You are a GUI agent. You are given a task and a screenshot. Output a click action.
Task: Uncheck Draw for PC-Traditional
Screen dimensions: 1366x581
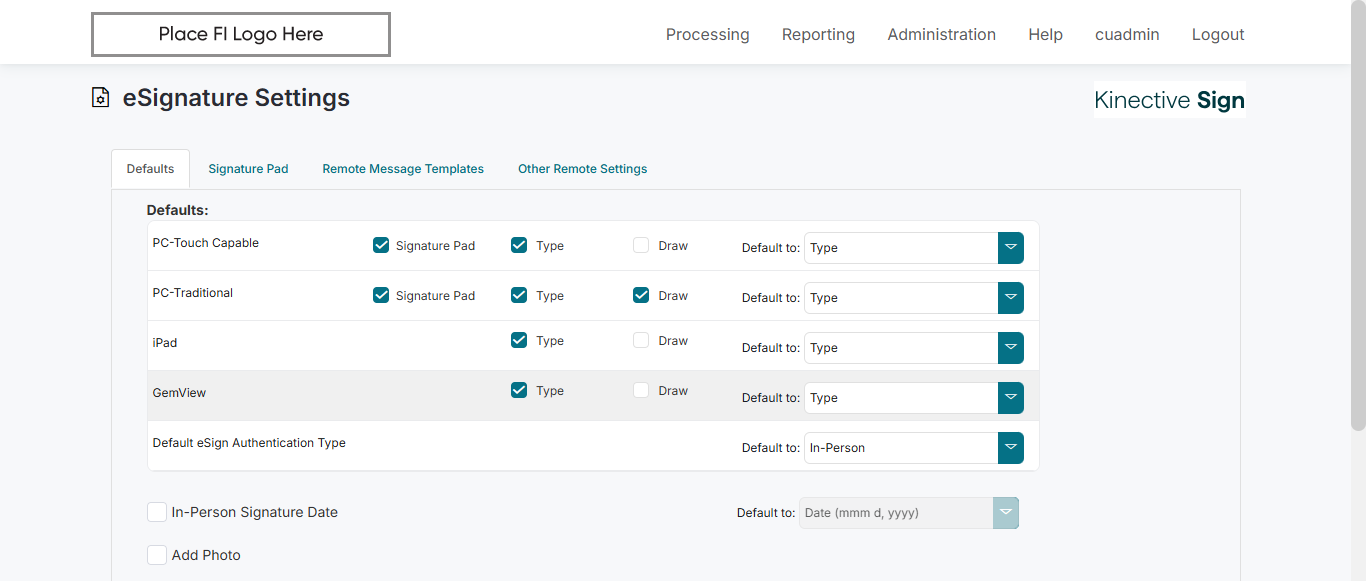[641, 295]
